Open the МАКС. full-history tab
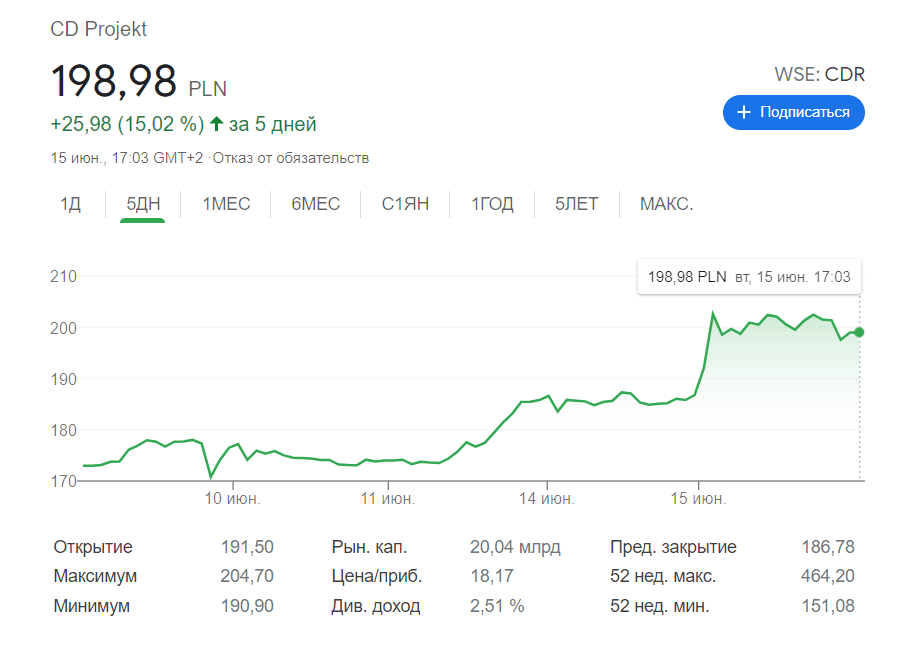923x659 pixels. pos(666,205)
